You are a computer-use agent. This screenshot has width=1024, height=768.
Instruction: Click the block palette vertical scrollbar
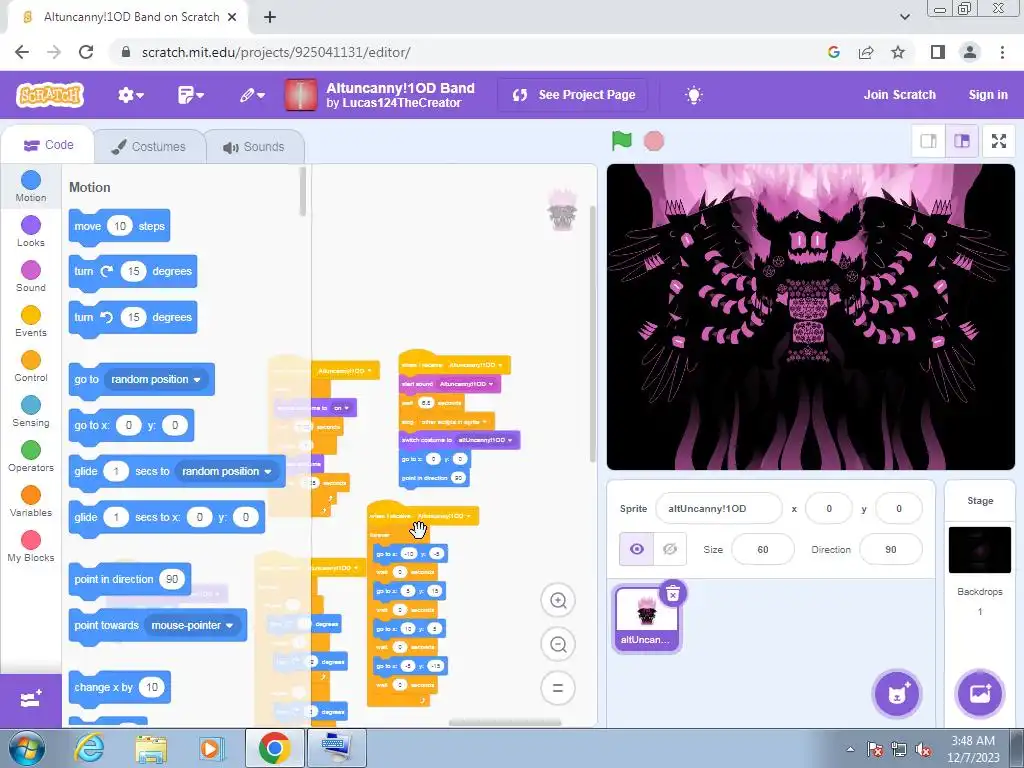[302, 191]
